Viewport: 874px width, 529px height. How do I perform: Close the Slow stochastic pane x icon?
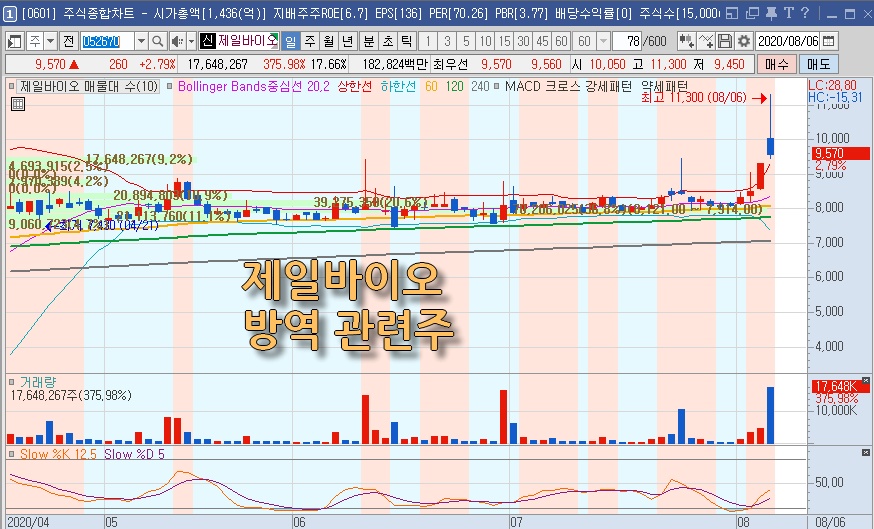pyautogui.click(x=866, y=452)
